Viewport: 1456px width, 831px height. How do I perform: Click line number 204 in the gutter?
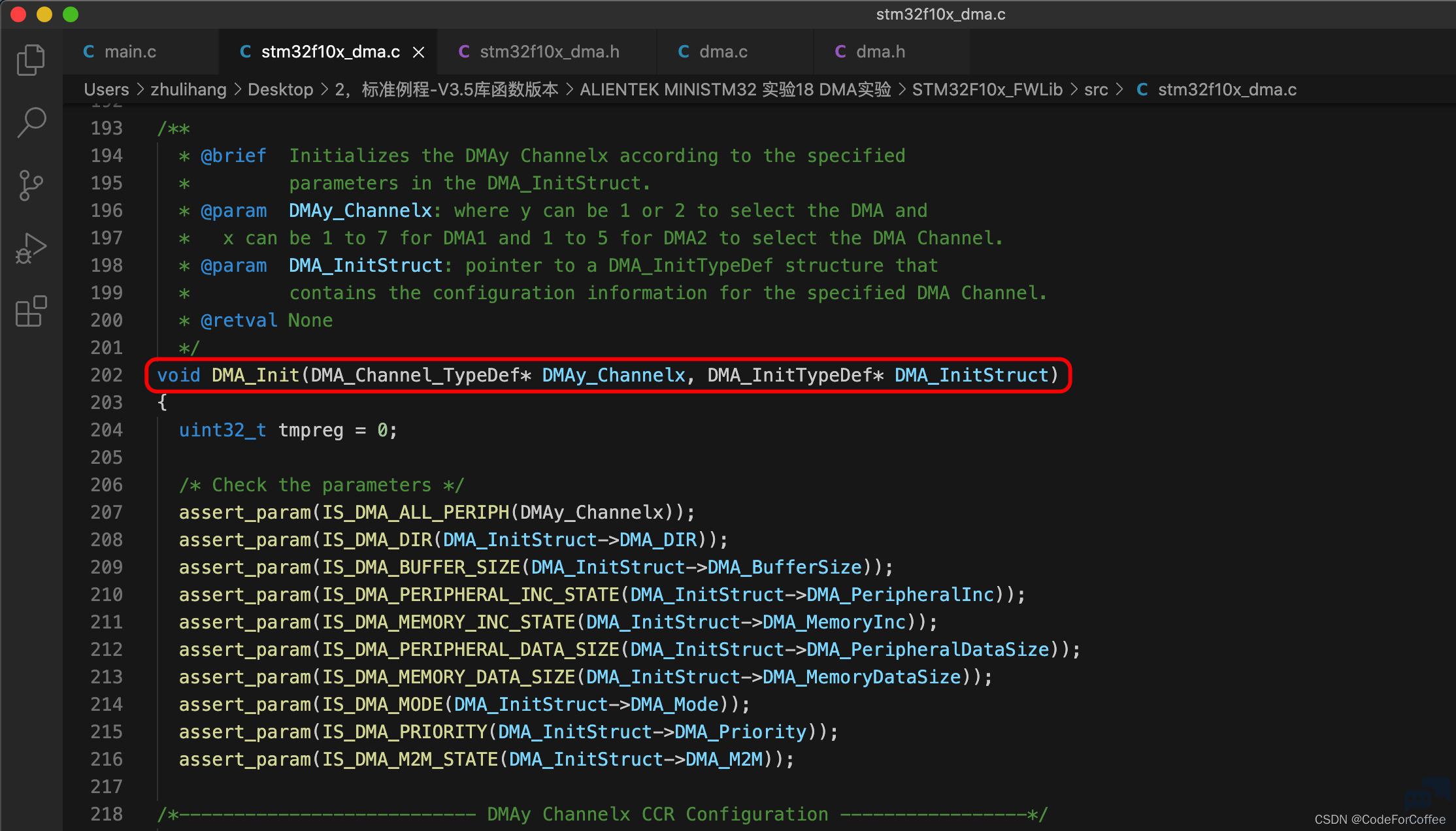click(x=107, y=430)
